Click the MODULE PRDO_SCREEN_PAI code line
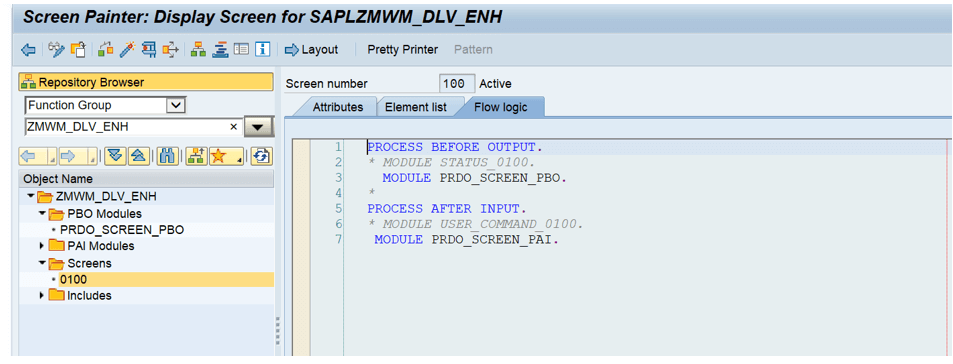 (466, 239)
